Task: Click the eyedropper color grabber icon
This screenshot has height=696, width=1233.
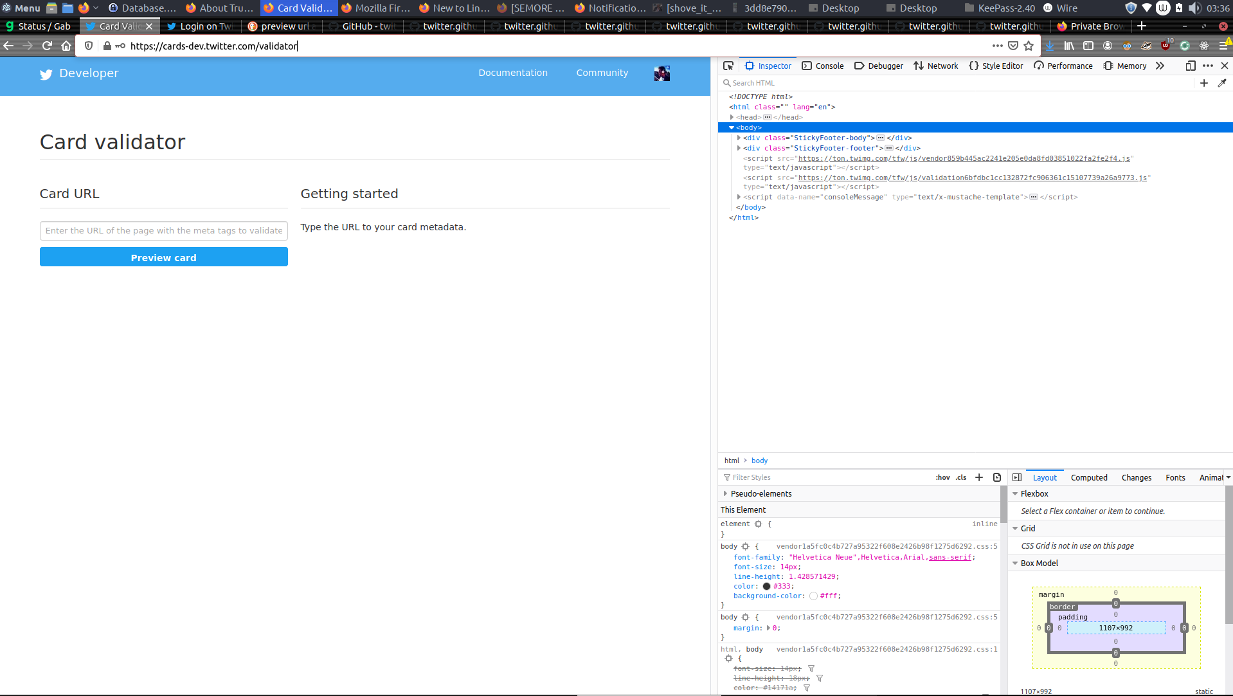Action: pyautogui.click(x=1221, y=83)
